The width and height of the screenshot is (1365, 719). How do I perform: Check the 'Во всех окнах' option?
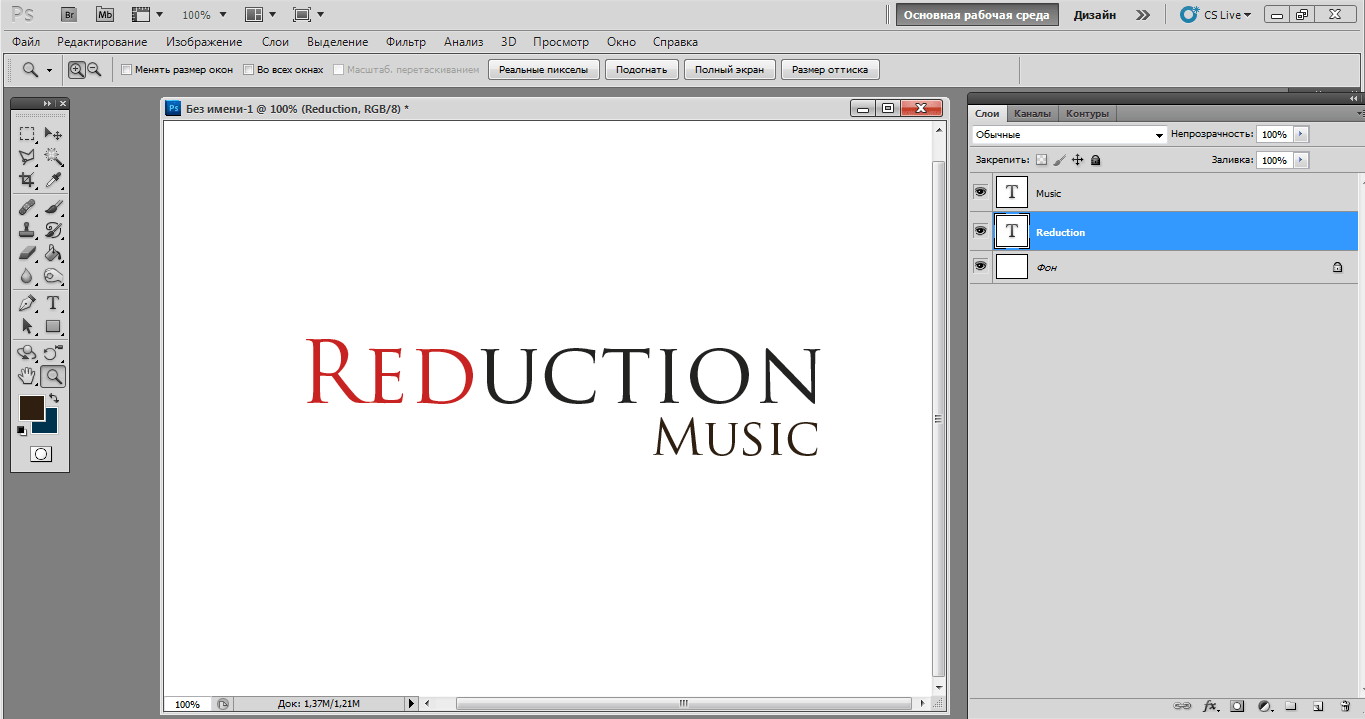[249, 70]
